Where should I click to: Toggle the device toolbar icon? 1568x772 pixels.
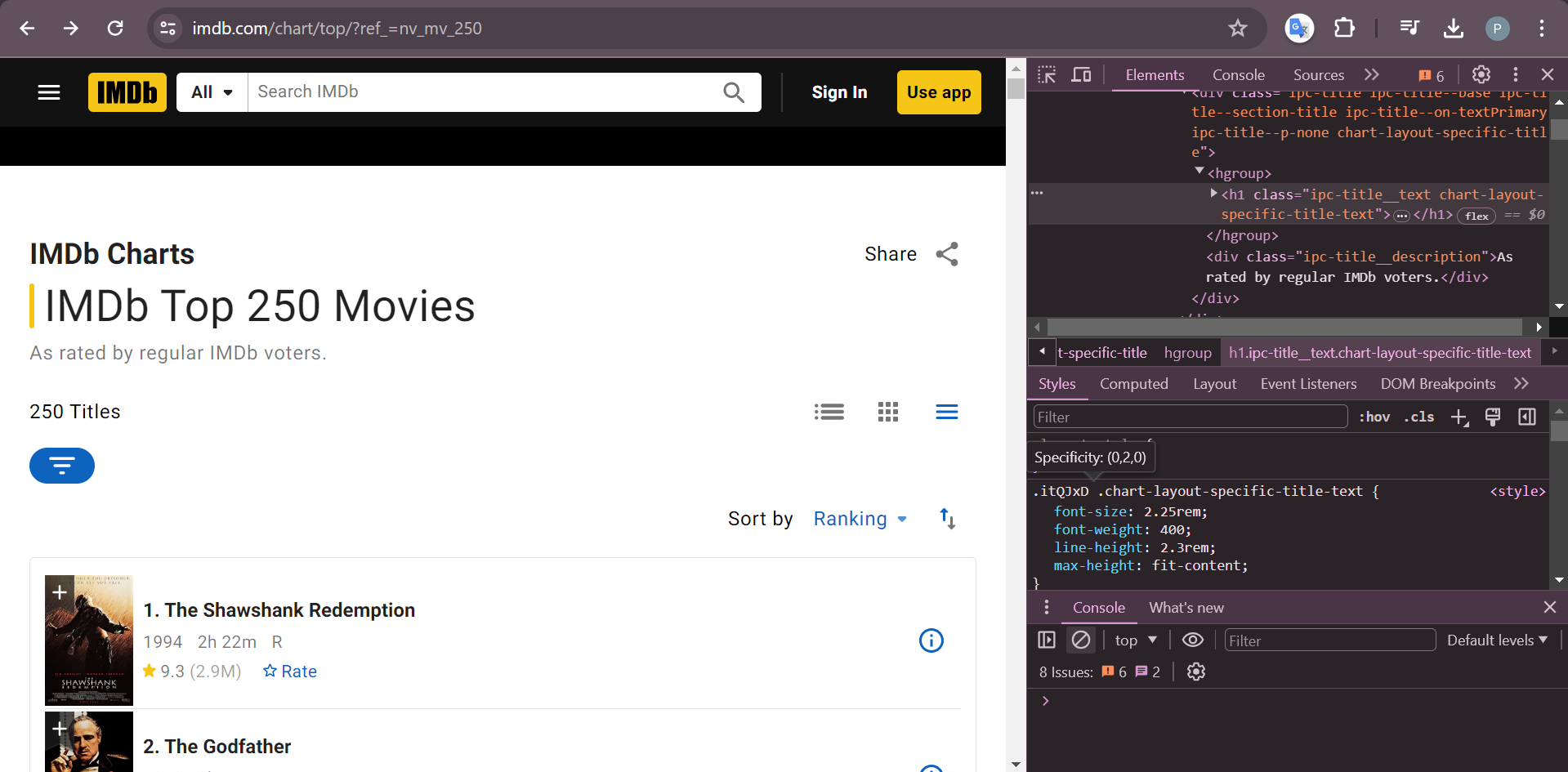(x=1082, y=75)
